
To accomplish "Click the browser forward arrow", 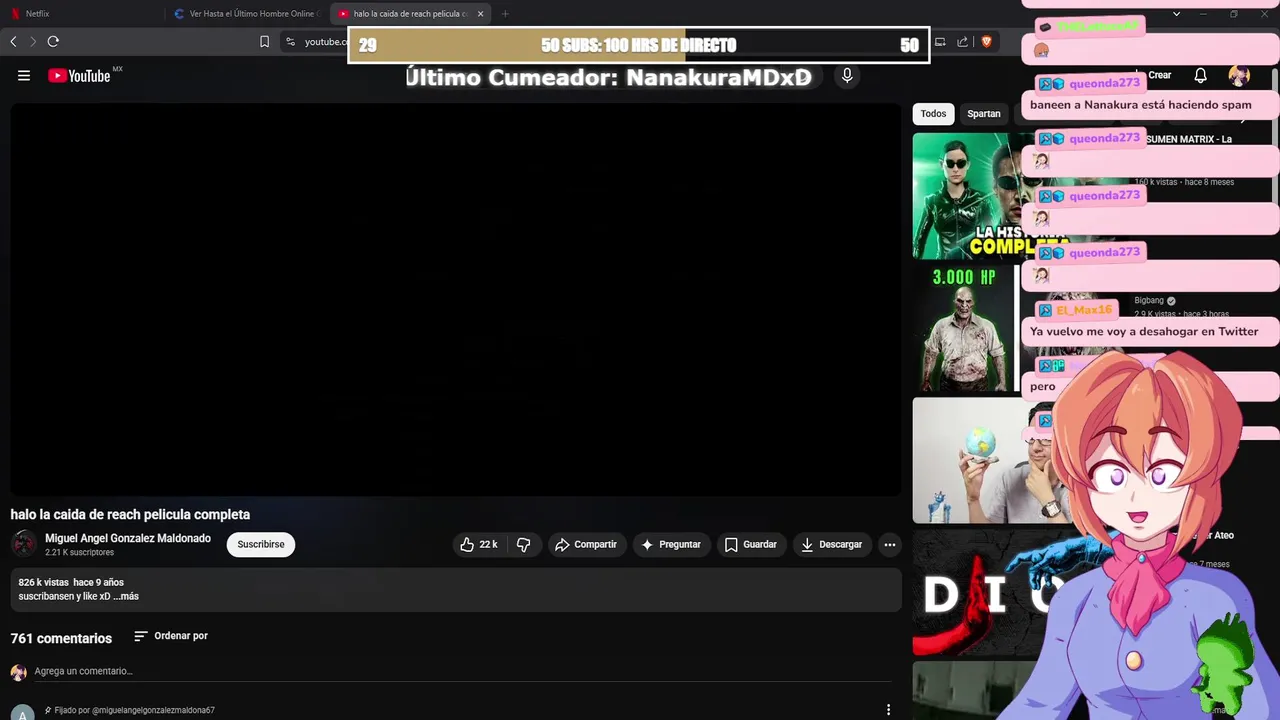I will (x=33, y=41).
